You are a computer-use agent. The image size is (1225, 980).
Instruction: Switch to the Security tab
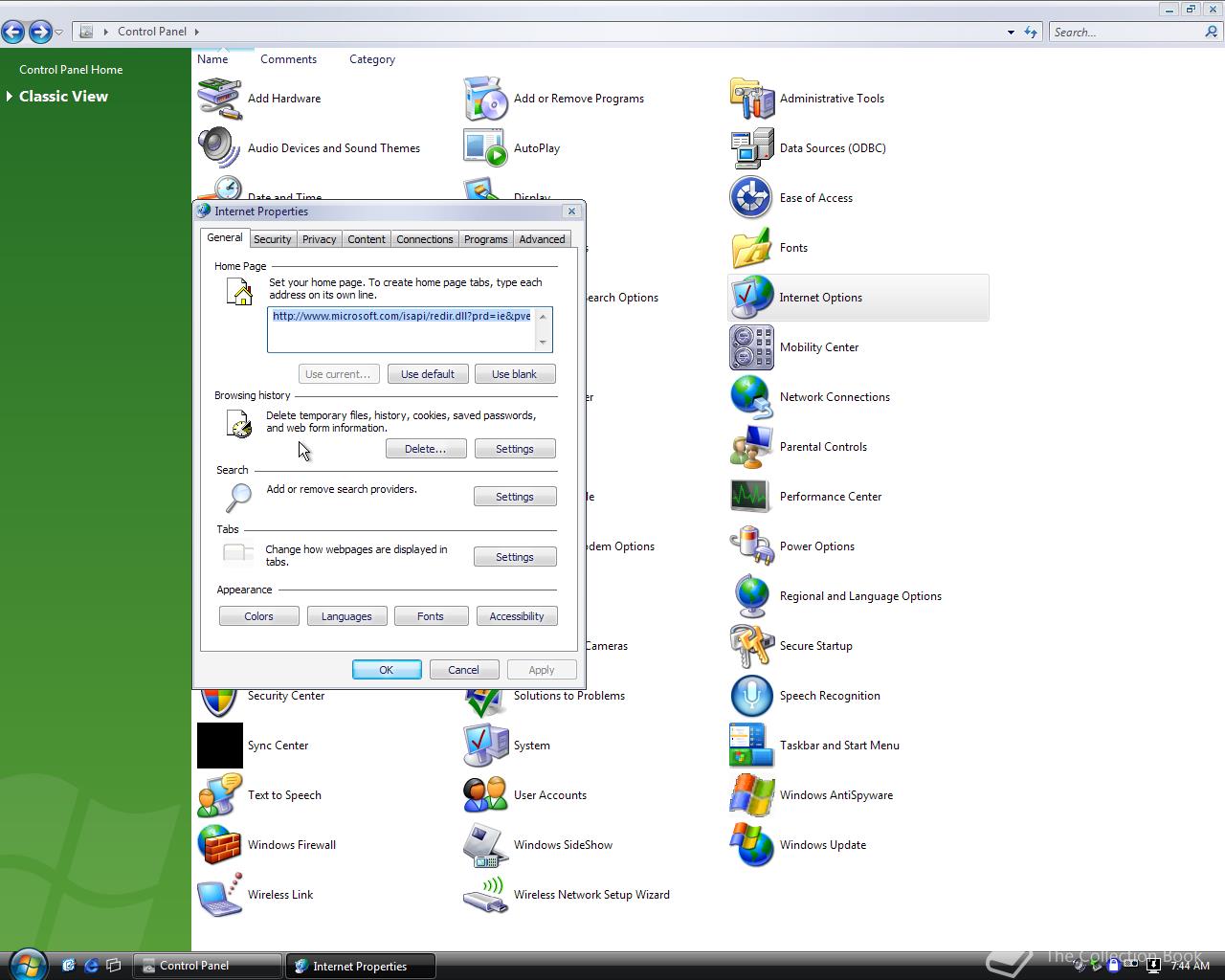tap(272, 239)
